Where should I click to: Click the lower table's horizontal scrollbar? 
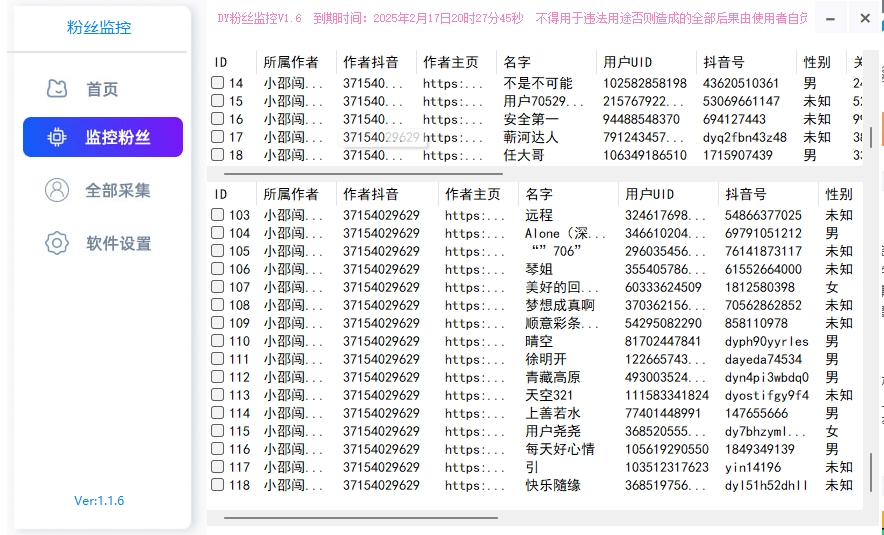coord(361,518)
